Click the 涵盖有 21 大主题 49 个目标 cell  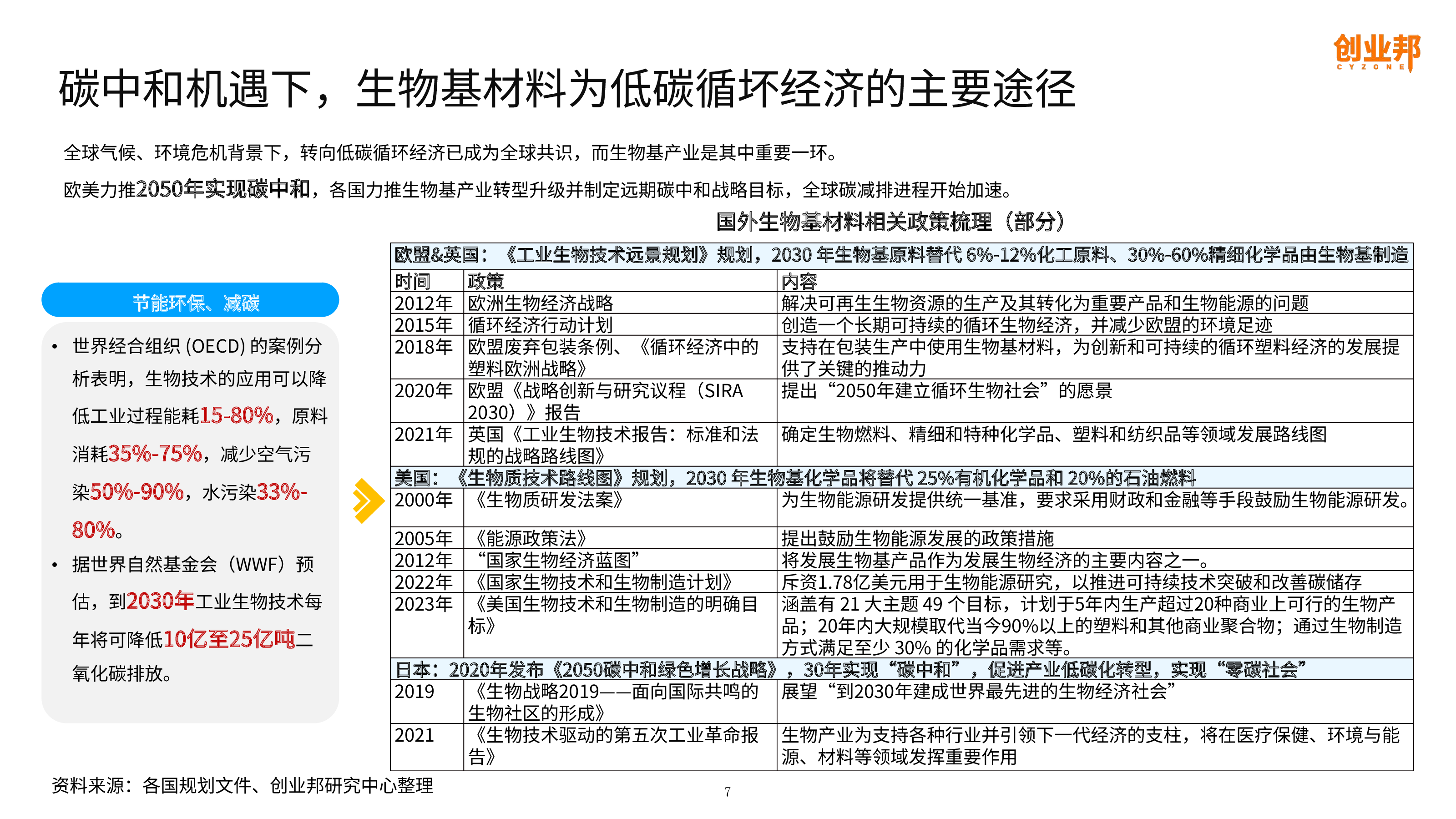tap(1095, 625)
